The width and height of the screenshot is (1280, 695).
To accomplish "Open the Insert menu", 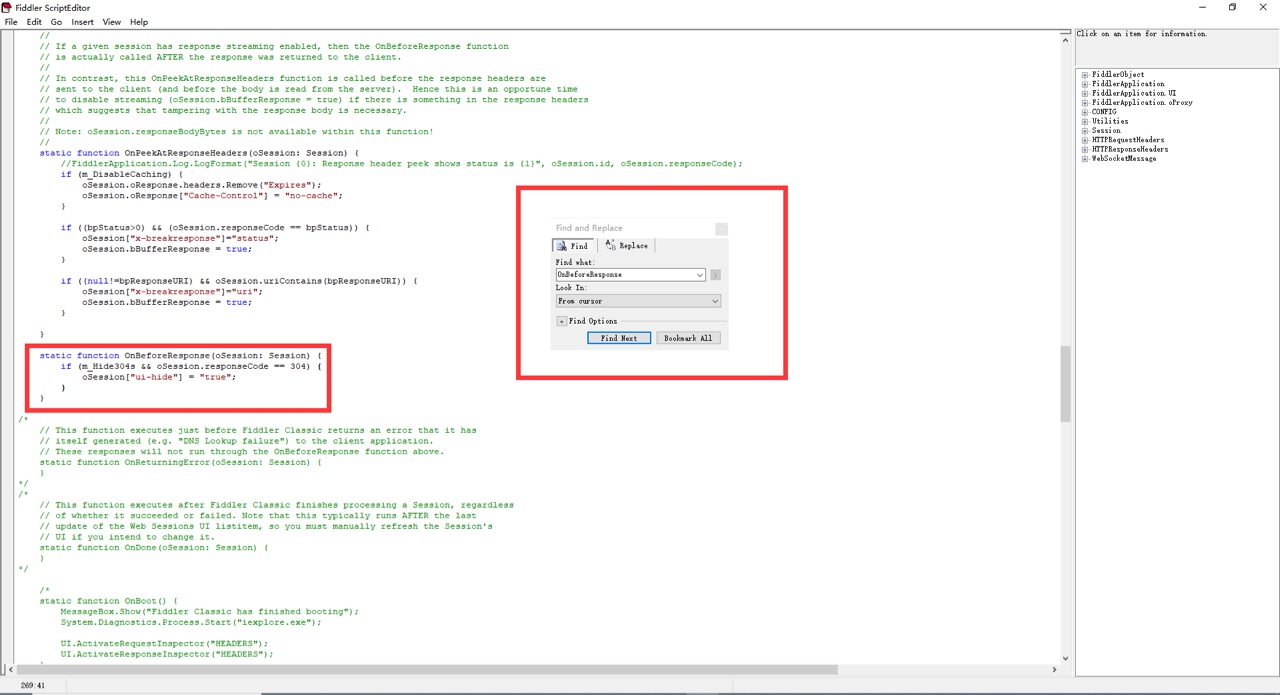I will tap(83, 21).
